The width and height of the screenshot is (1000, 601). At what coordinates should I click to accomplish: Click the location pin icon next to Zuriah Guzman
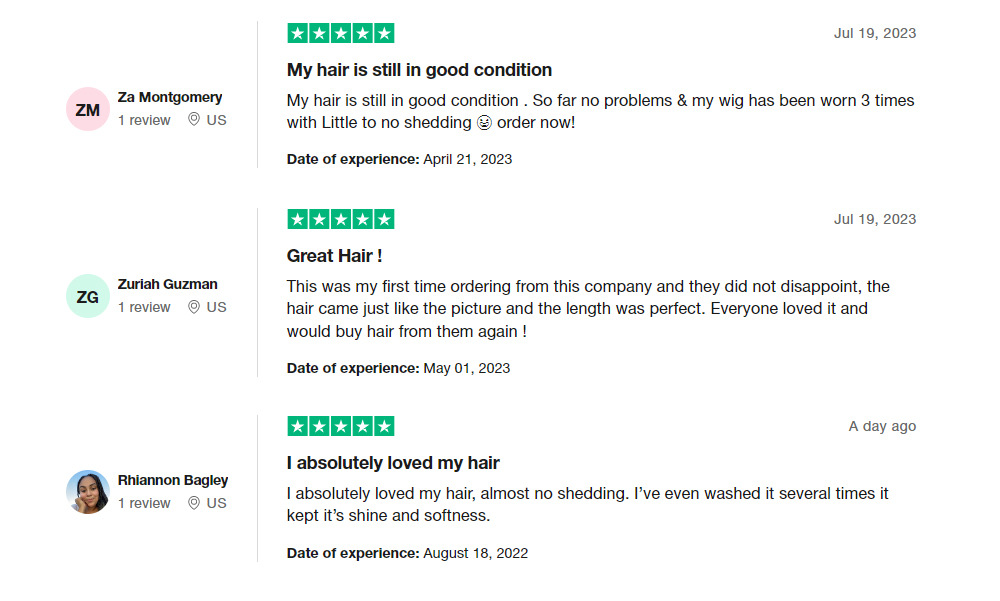pos(193,307)
